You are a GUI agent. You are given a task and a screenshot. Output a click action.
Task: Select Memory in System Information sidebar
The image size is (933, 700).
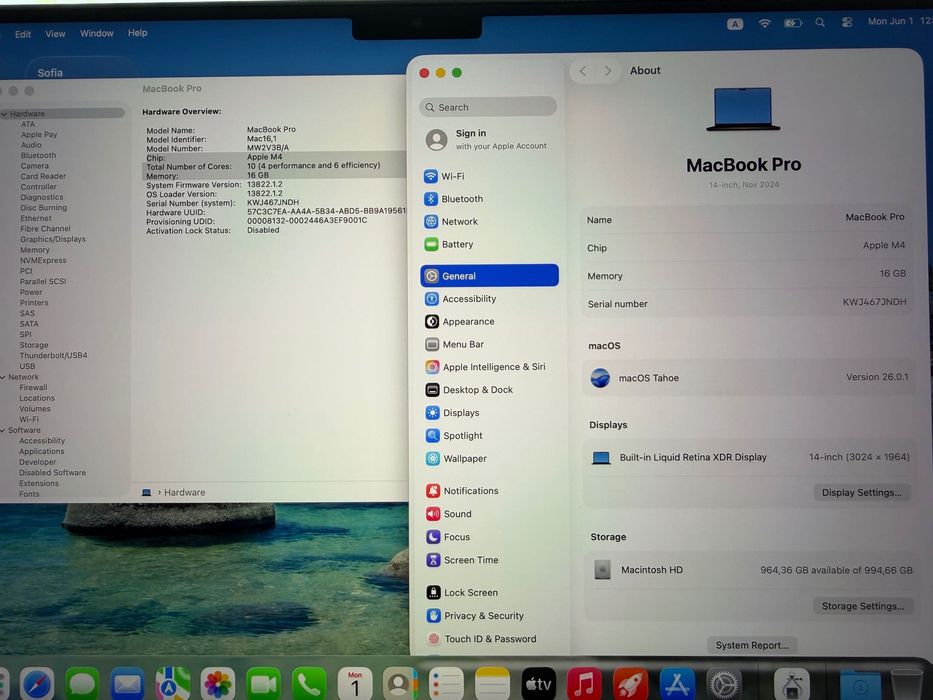[35, 250]
